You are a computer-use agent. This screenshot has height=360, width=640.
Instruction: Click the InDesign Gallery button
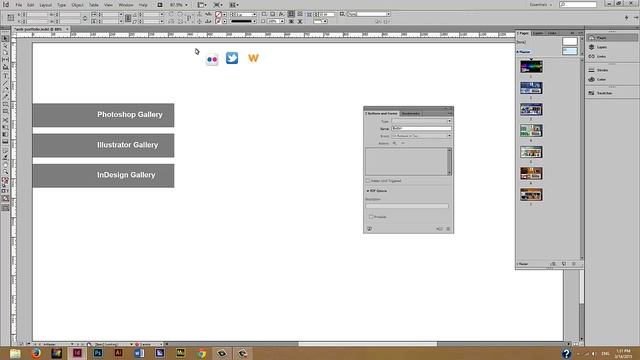tap(103, 176)
